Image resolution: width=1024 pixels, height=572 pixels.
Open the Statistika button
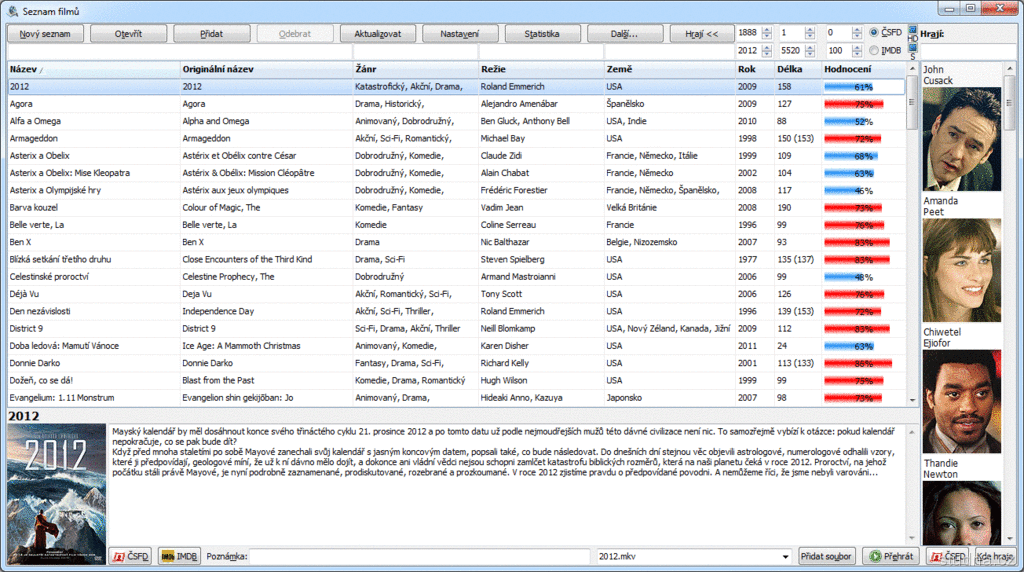pyautogui.click(x=541, y=33)
